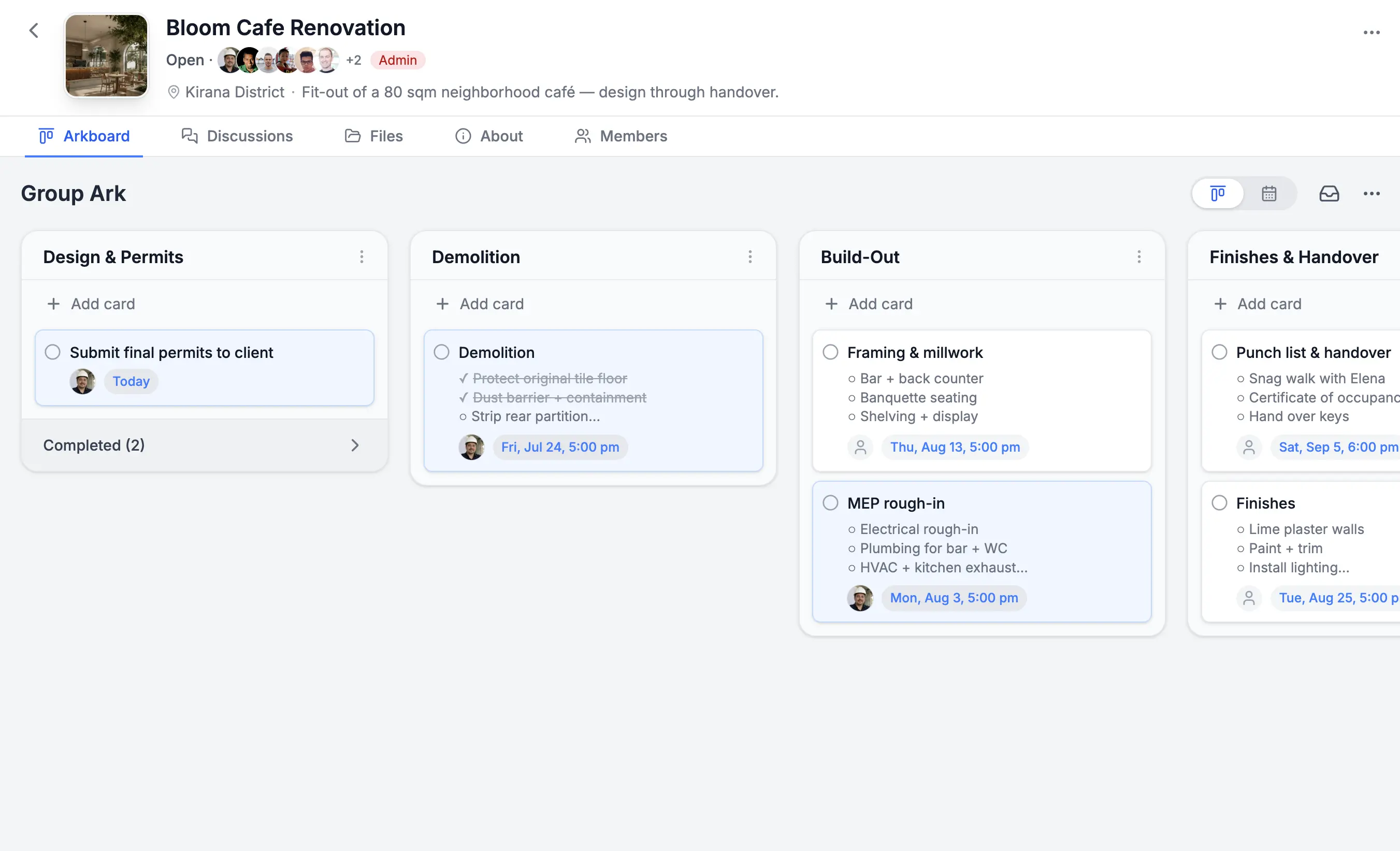This screenshot has height=851, width=1400.
Task: Add card to Design & Permits column
Action: [91, 304]
